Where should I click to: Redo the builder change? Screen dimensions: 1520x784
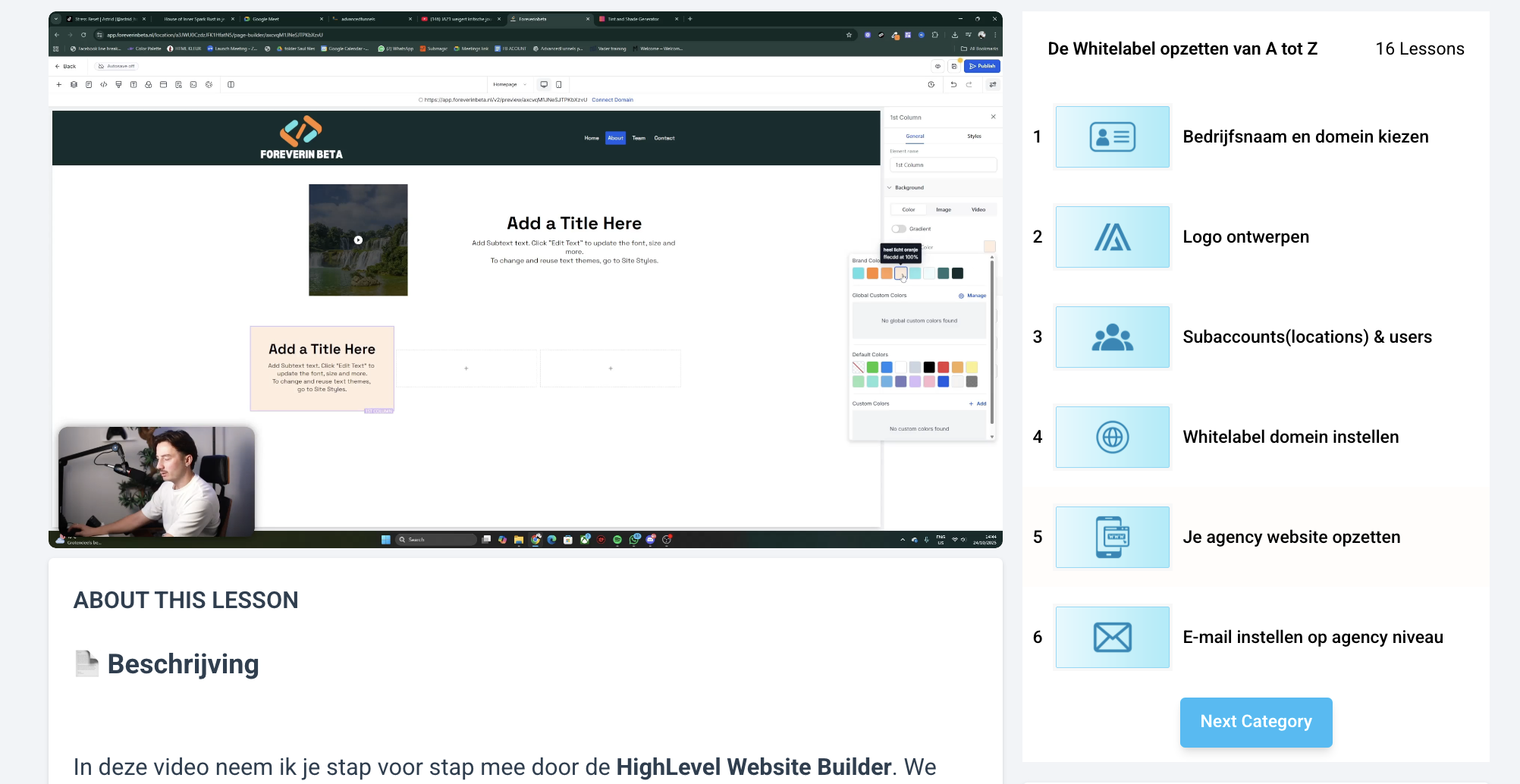tap(969, 84)
